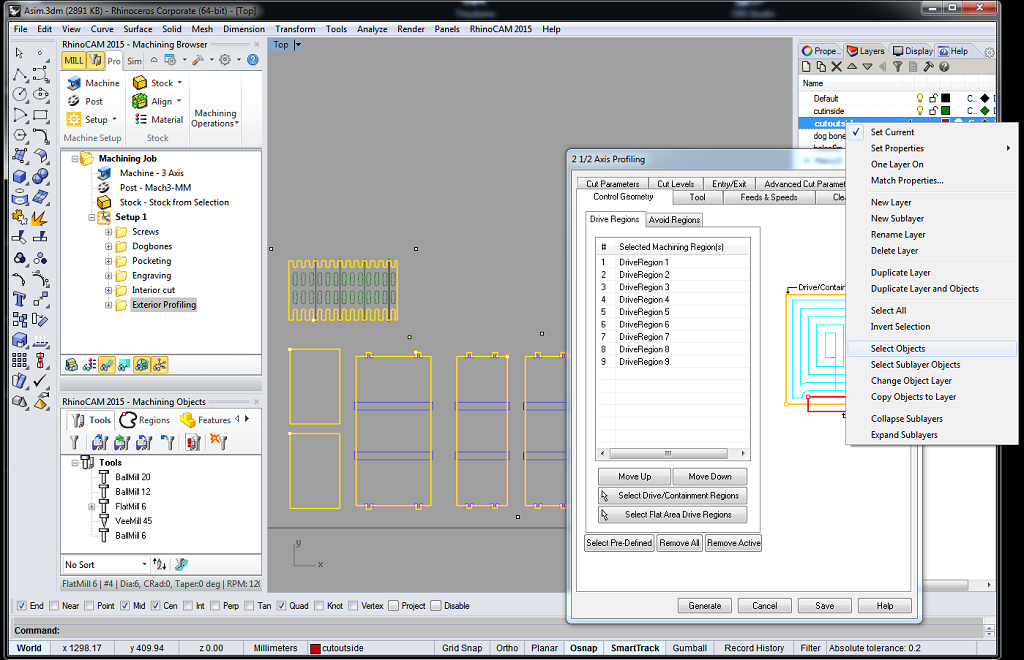Toggle the Project osnap checkbox
The image size is (1024, 660).
(393, 606)
